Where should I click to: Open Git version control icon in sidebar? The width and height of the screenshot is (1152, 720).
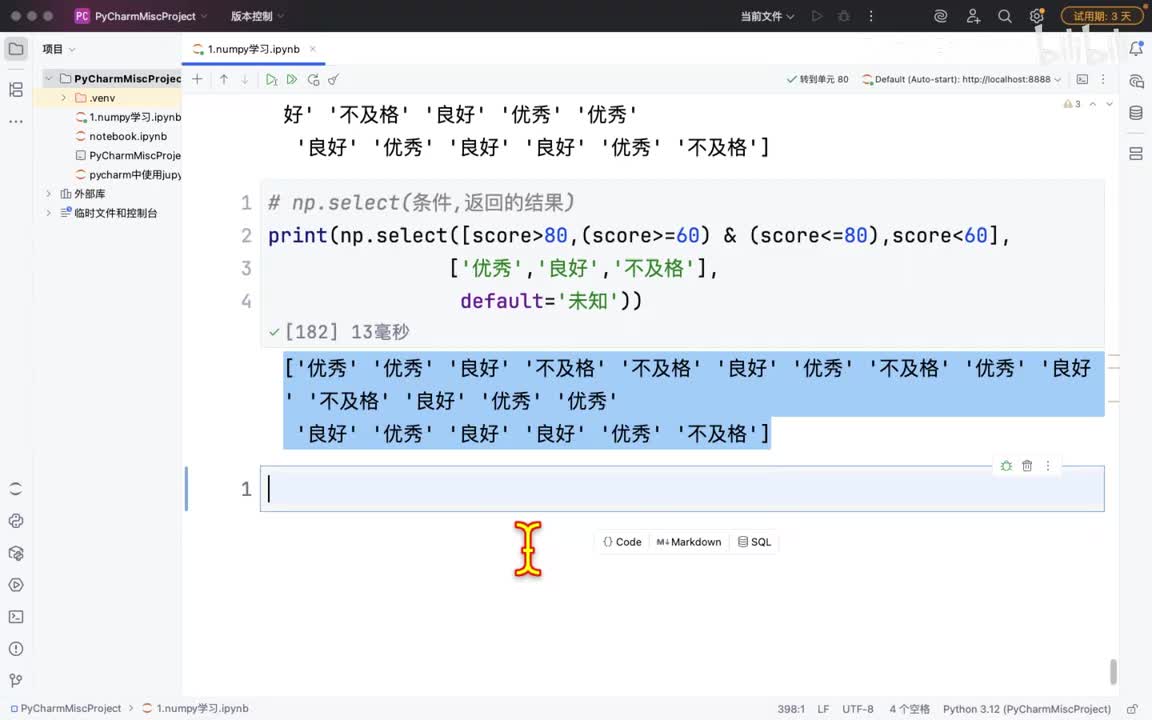(16, 680)
